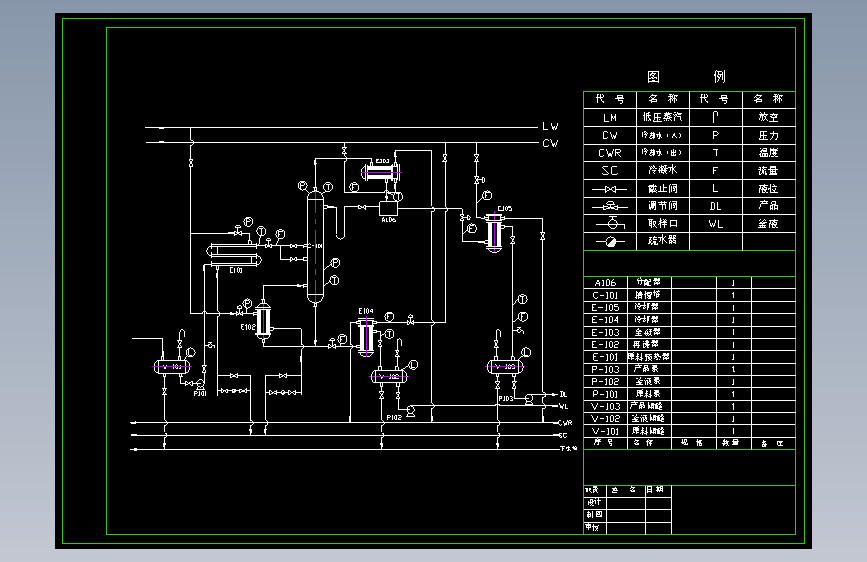Select the E101 preheater exchanger drawing
Viewport: 867px width, 562px height.
tap(234, 255)
